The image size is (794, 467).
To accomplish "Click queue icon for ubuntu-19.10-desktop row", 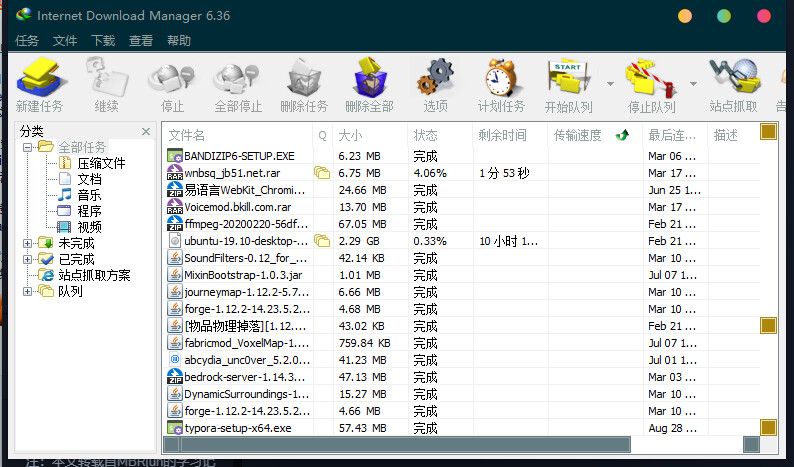I will (x=322, y=241).
